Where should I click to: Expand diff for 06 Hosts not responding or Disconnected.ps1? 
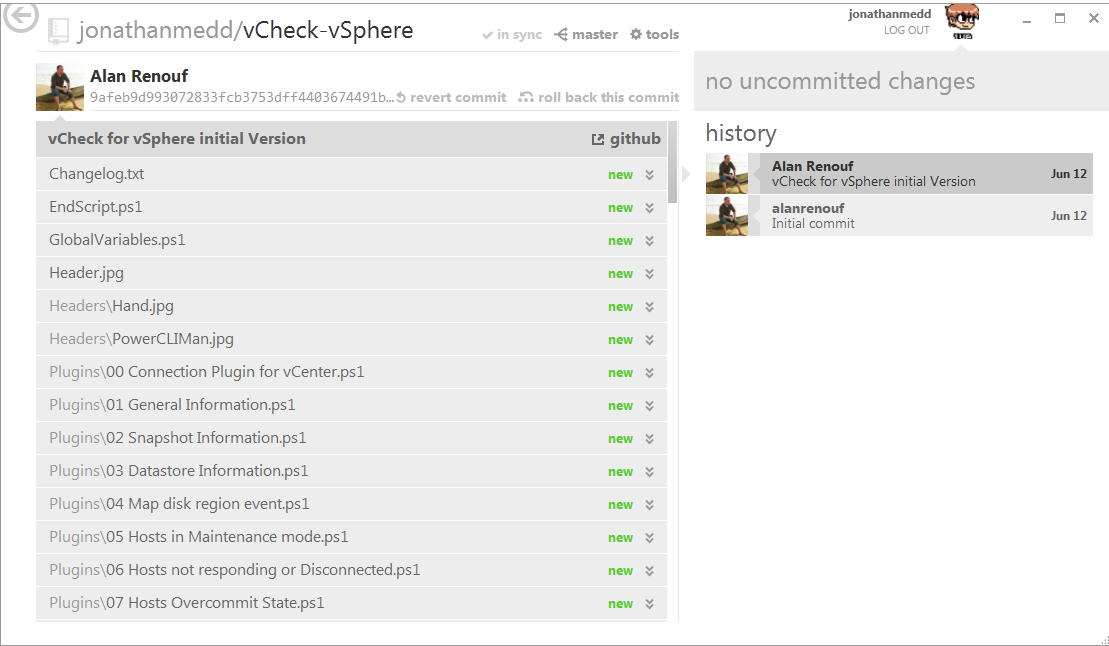649,571
